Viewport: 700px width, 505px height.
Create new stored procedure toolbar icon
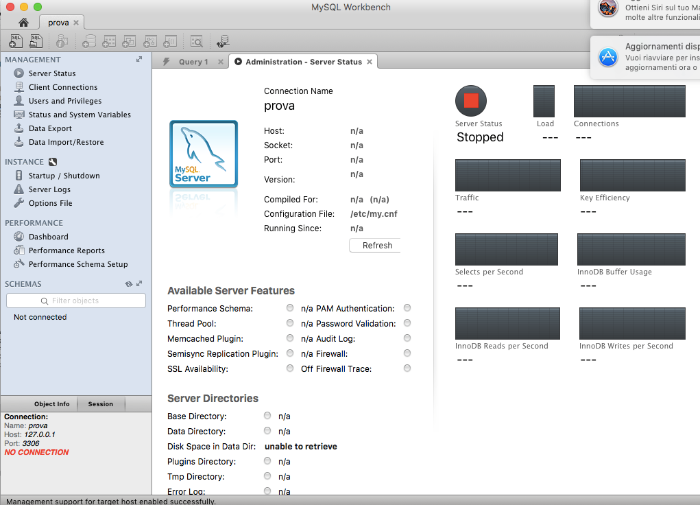click(150, 42)
